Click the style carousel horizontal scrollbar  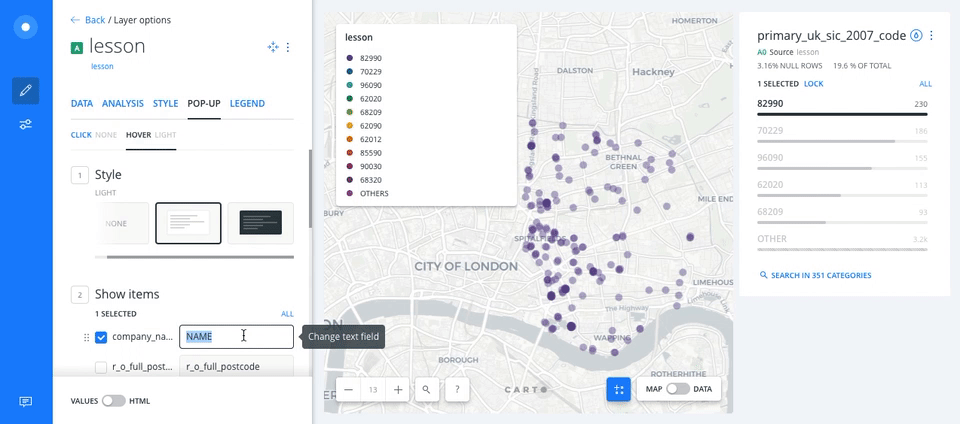[200, 257]
